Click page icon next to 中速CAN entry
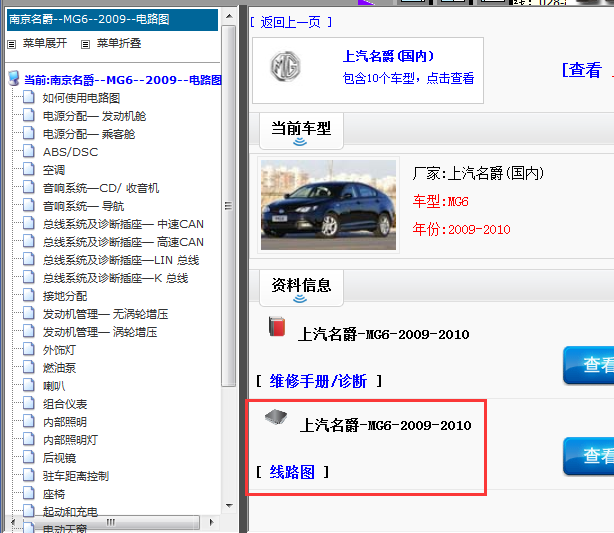The width and height of the screenshot is (614, 533). point(29,223)
